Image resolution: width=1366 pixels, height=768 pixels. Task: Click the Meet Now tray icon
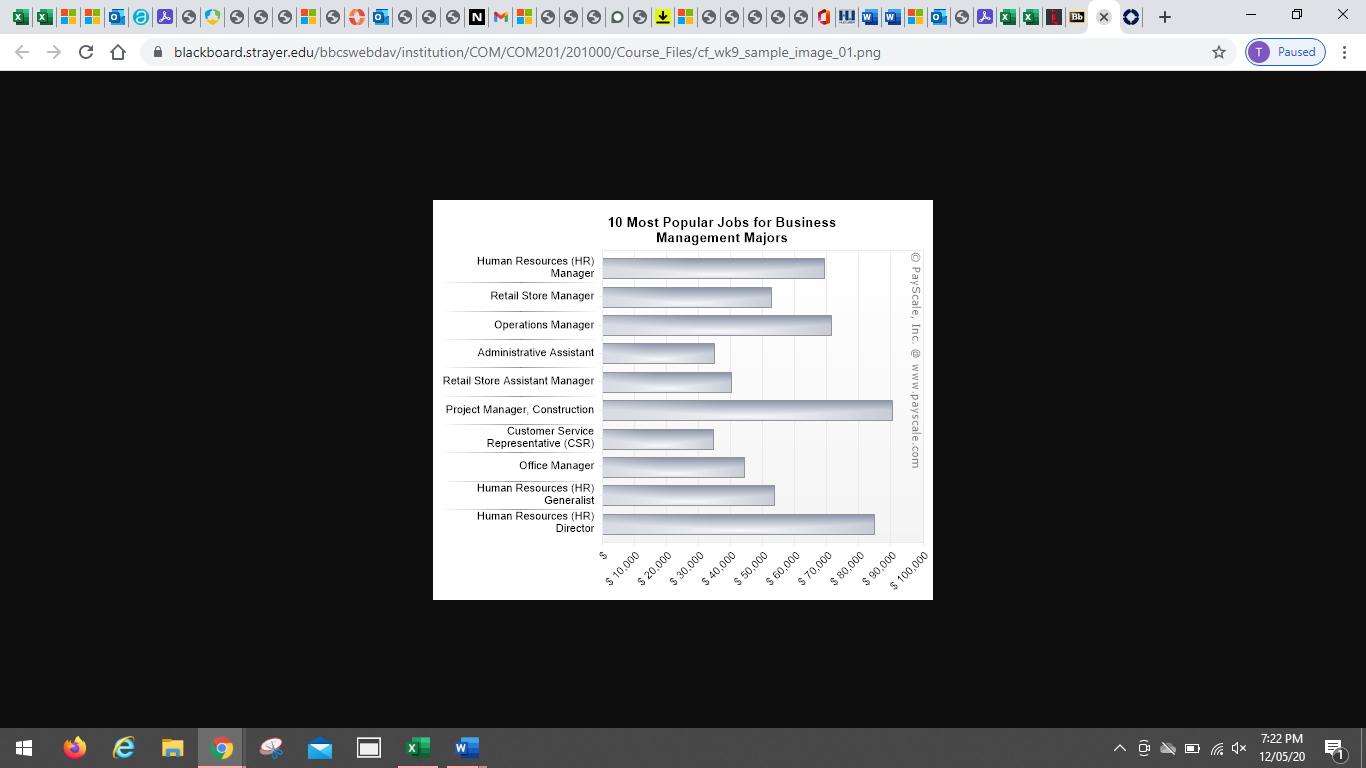click(x=1144, y=748)
